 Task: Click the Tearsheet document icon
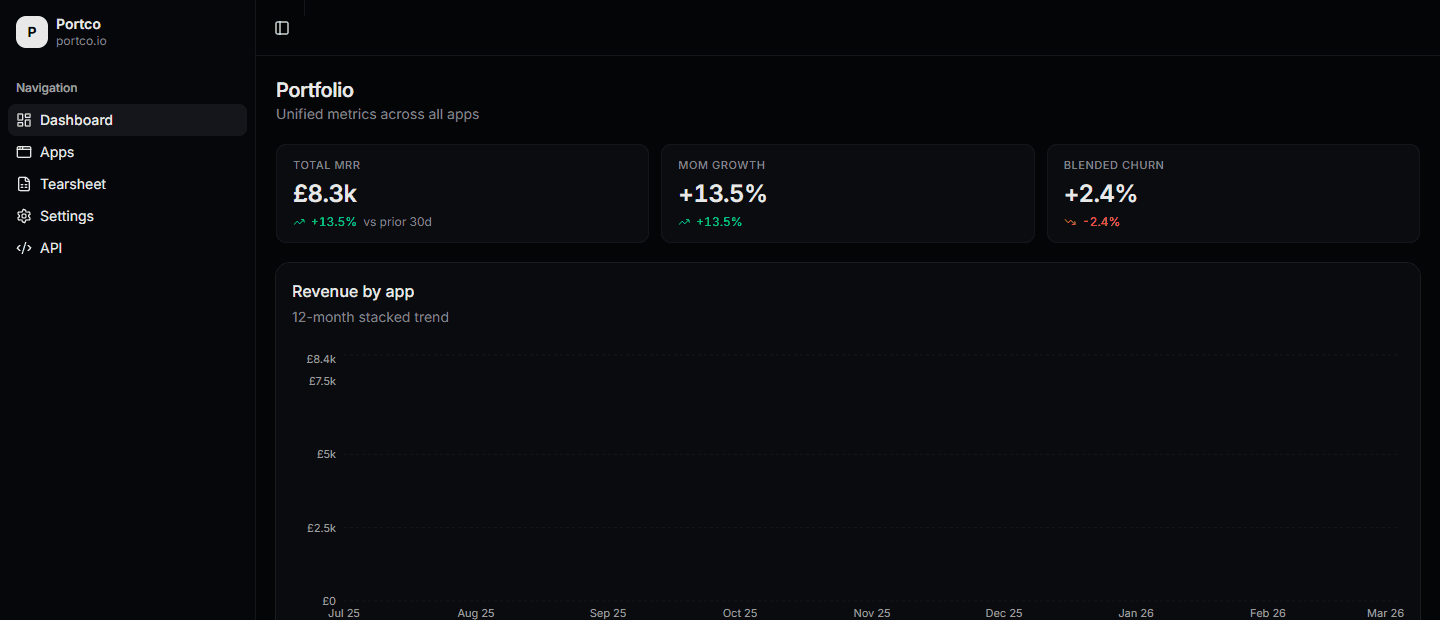(24, 184)
